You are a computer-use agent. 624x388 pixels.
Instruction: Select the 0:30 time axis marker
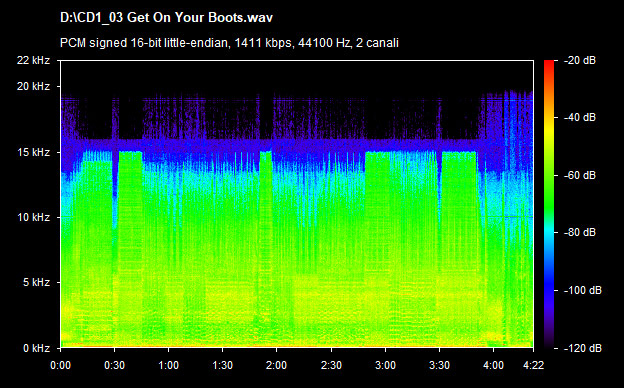tap(114, 365)
